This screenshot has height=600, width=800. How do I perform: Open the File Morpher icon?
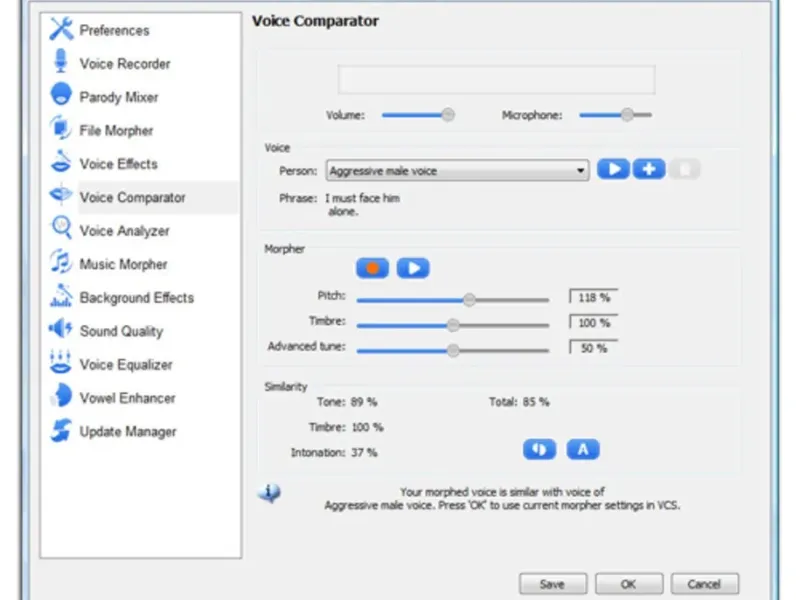(x=61, y=128)
